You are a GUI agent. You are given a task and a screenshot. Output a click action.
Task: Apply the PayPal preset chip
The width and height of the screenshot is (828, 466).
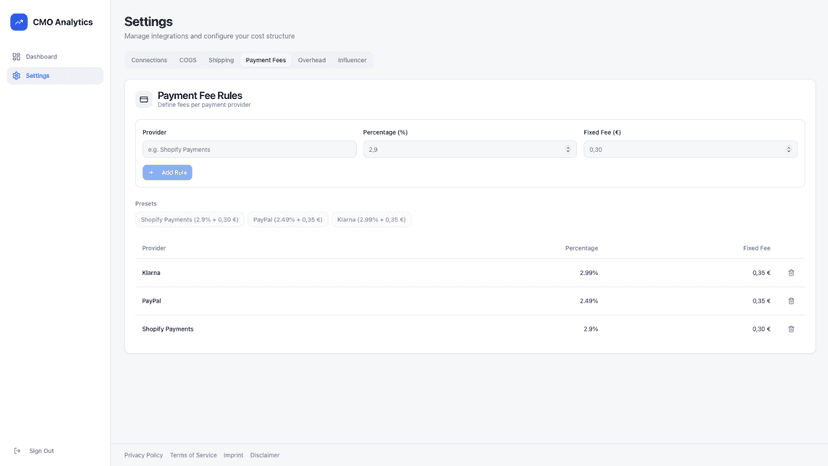(288, 220)
